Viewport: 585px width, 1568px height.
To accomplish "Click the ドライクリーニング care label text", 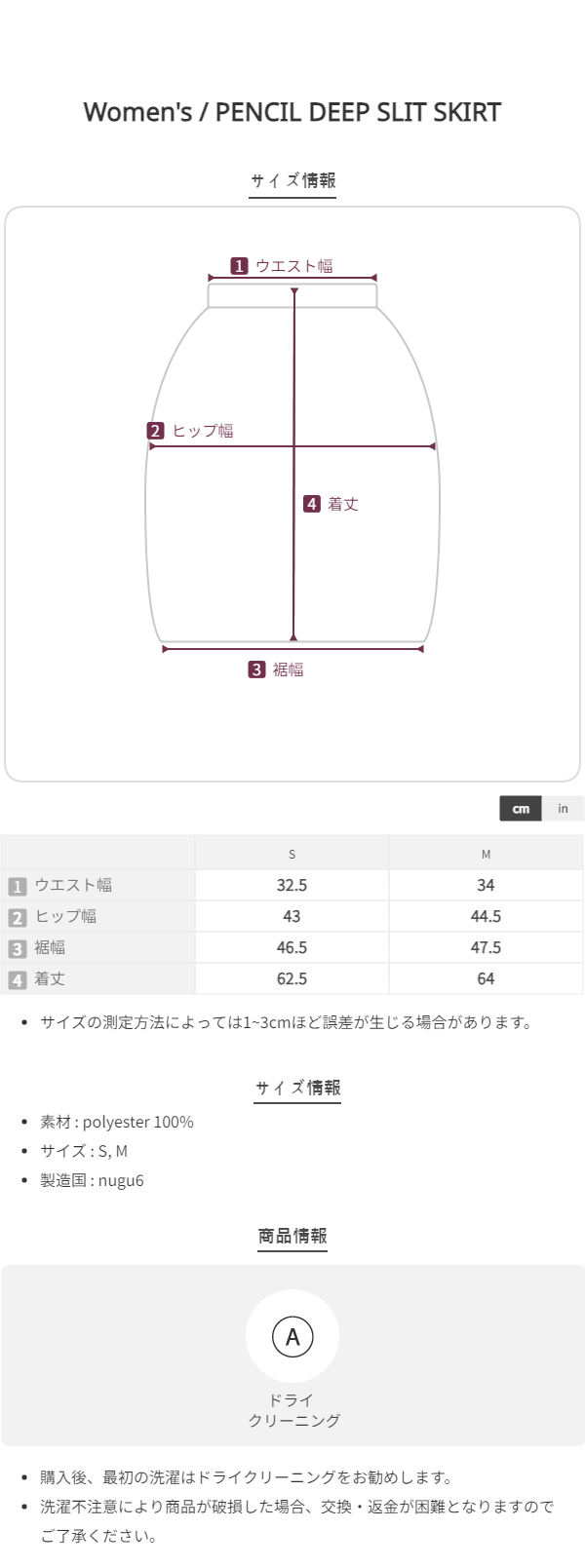I will (x=292, y=1410).
